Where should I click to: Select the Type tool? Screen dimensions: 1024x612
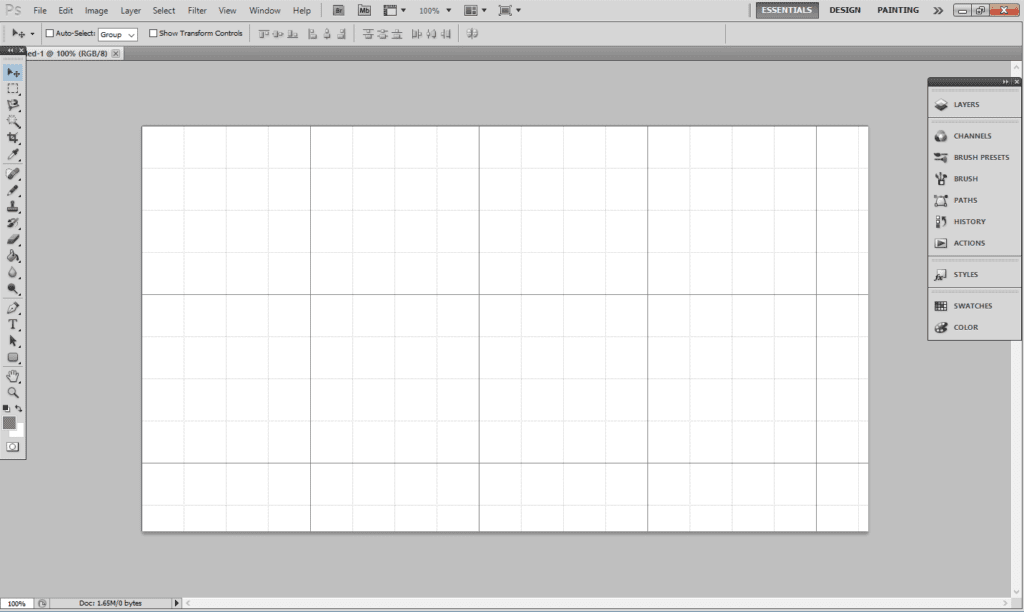point(13,325)
